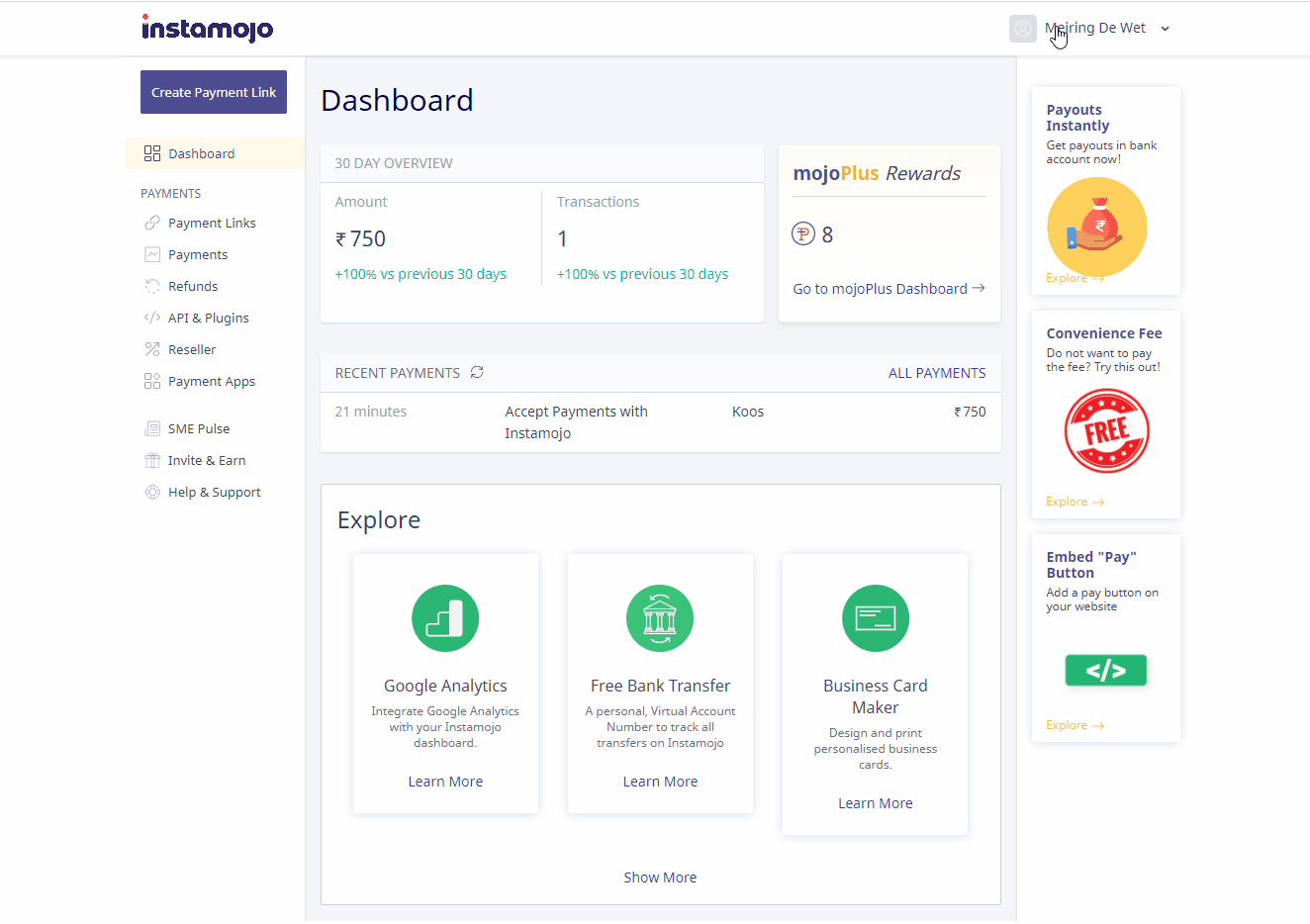
Task: Click Go to mojoPlus Dashboard link
Action: click(889, 289)
